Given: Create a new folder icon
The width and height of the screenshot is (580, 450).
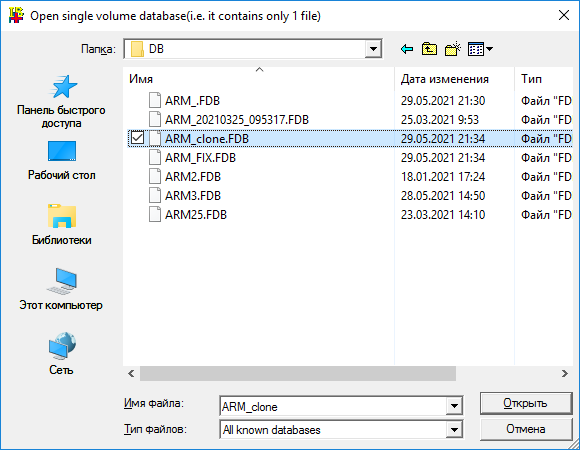Looking at the screenshot, I should 452,49.
